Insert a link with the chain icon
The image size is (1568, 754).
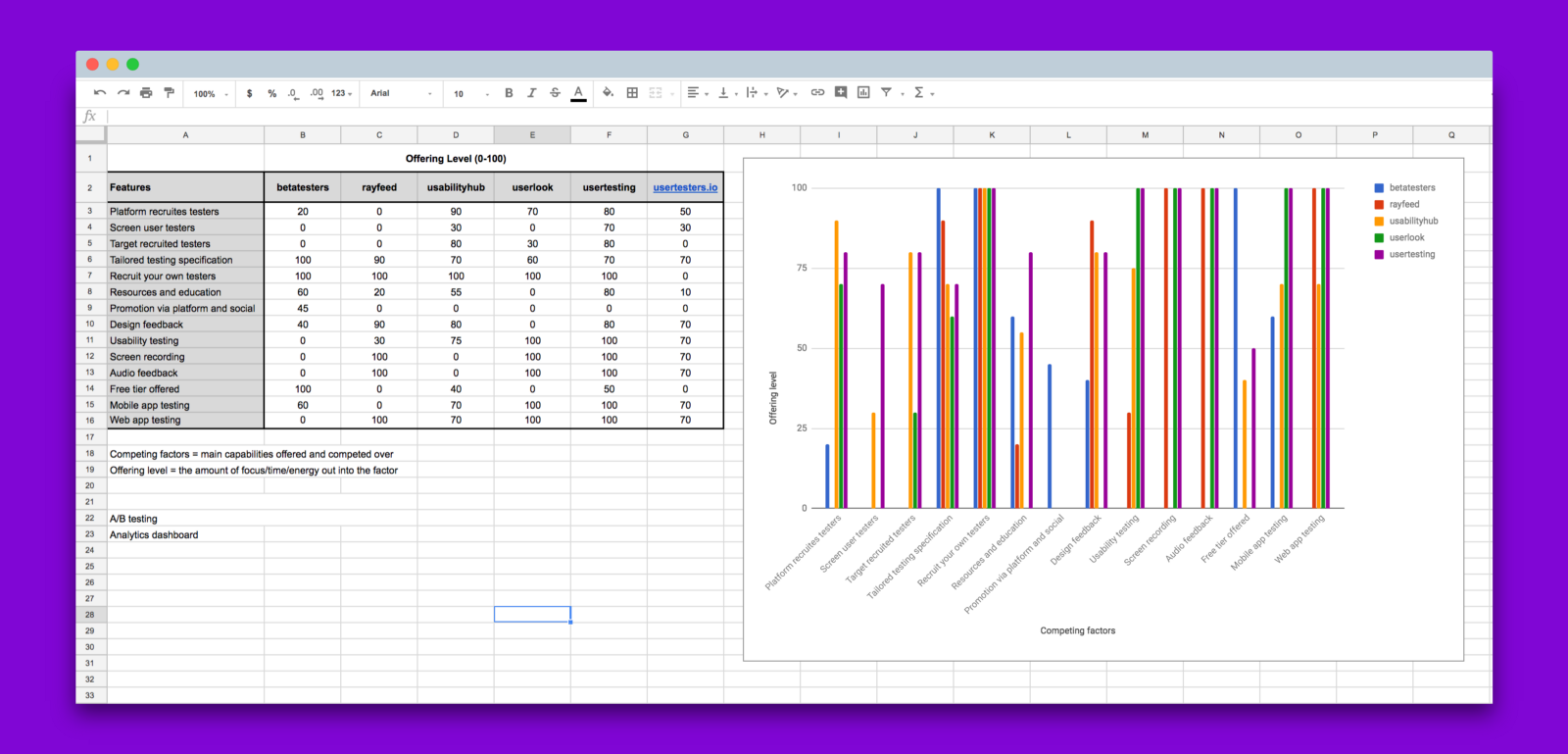tap(817, 93)
